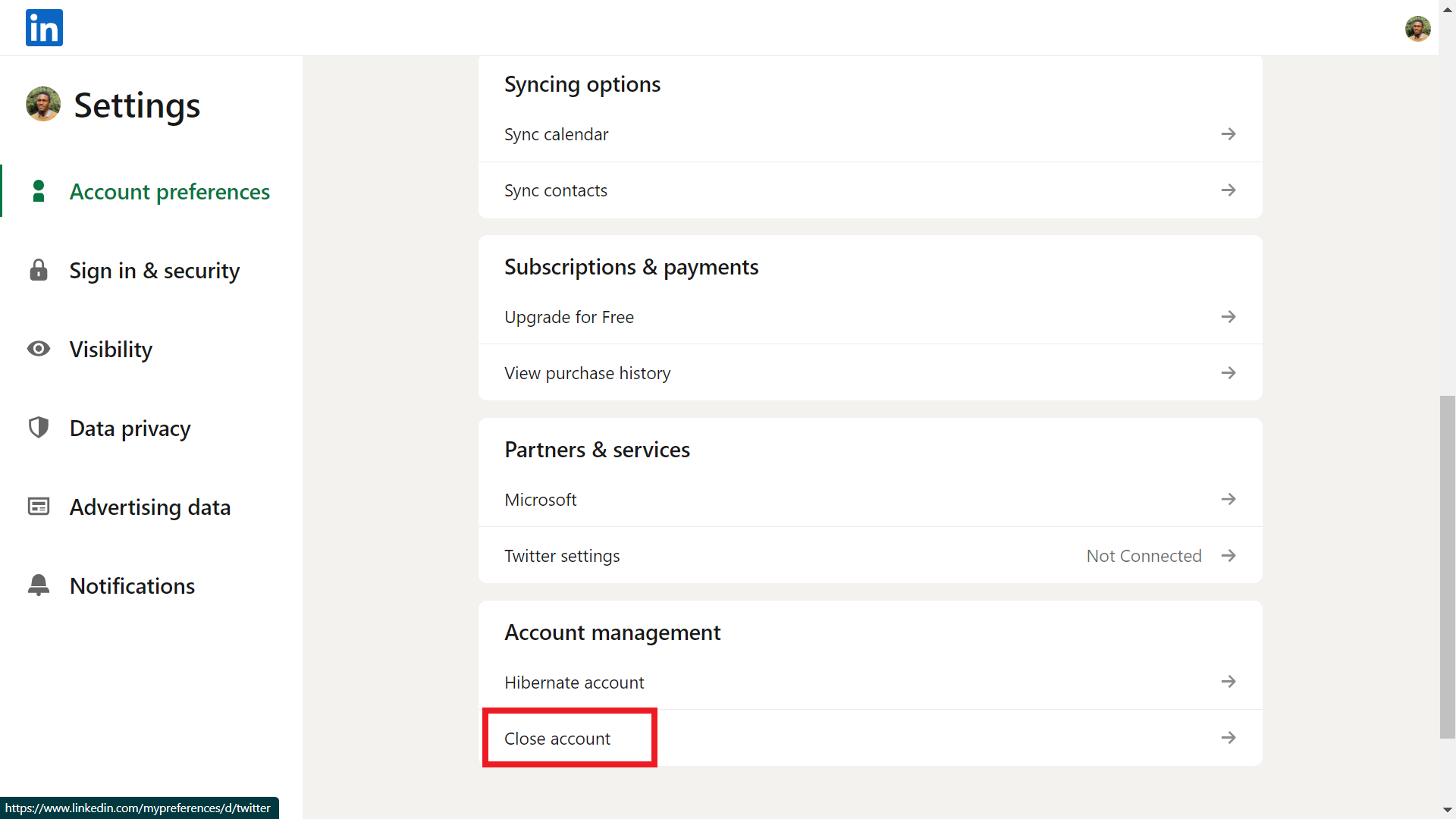The width and height of the screenshot is (1456, 819).
Task: Click the settings profile picture next to Settings
Action: (x=42, y=104)
